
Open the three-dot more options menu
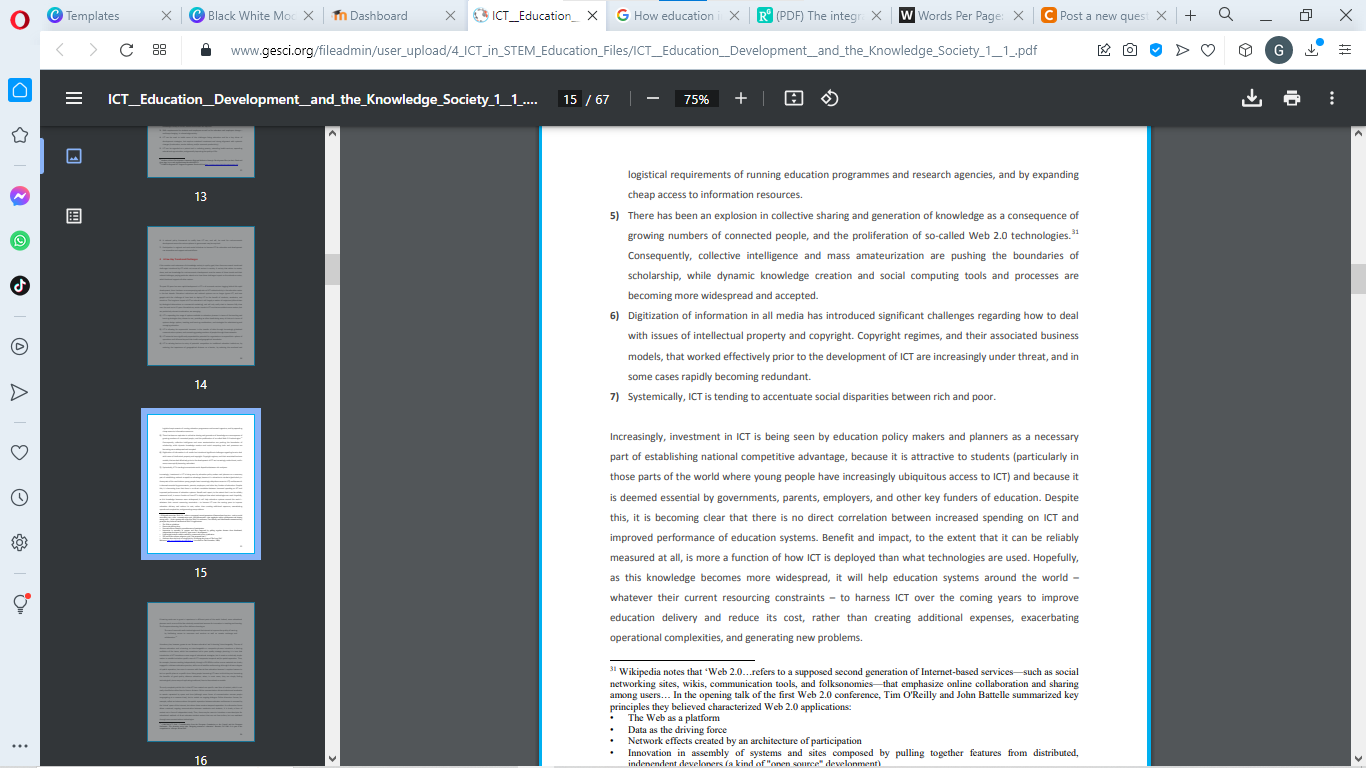pyautogui.click(x=1331, y=98)
